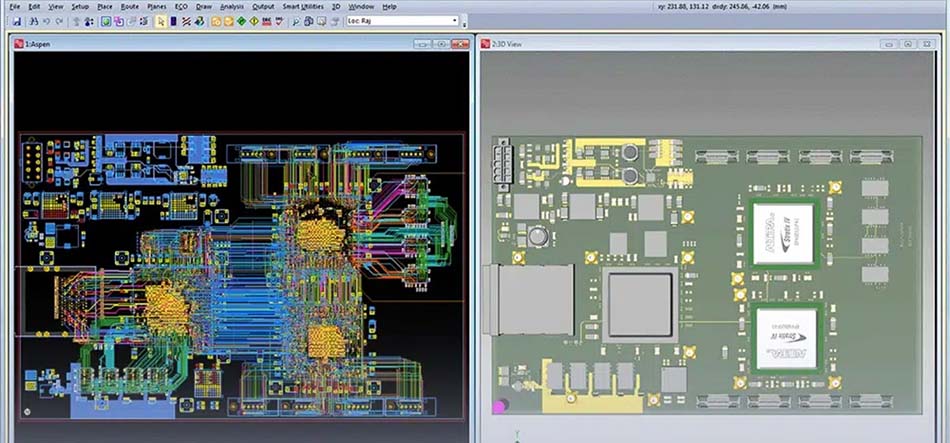Image resolution: width=950 pixels, height=443 pixels.
Task: Click the red app icon in Aspen title bar
Action: (19, 44)
